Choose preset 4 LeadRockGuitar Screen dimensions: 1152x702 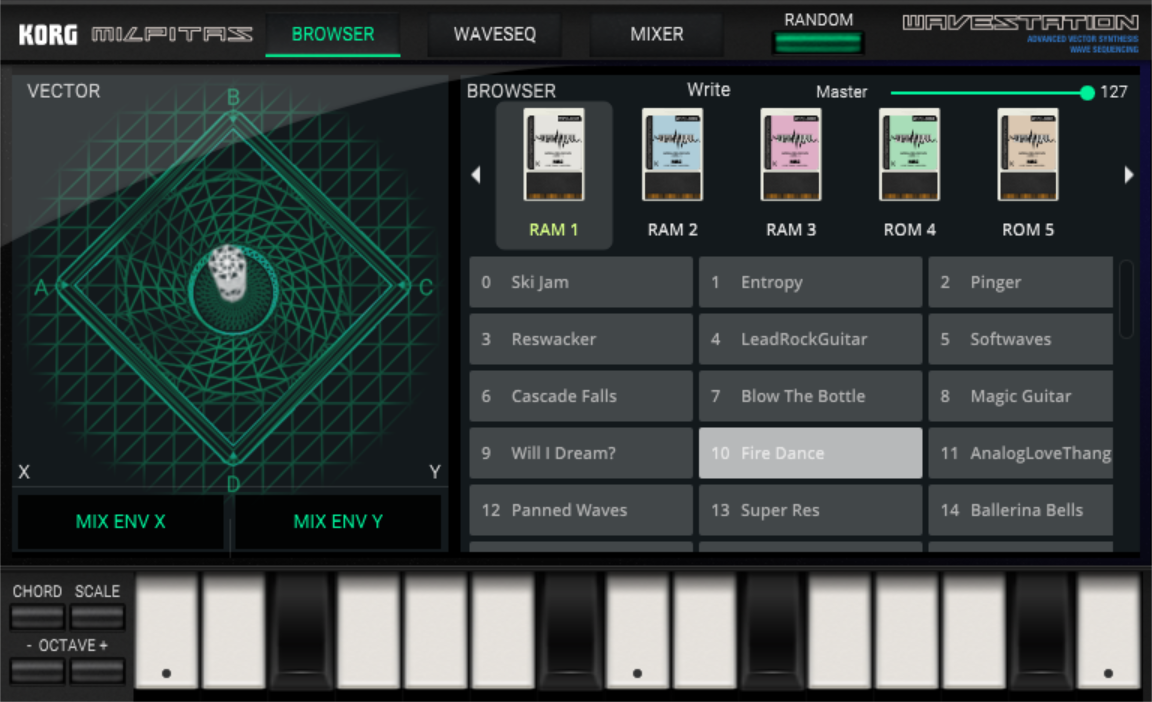[x=810, y=339]
